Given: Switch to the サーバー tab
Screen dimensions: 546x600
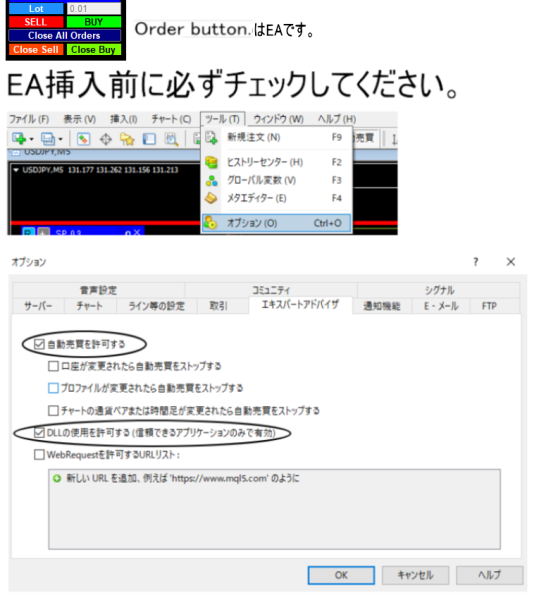Looking at the screenshot, I should click(38, 306).
